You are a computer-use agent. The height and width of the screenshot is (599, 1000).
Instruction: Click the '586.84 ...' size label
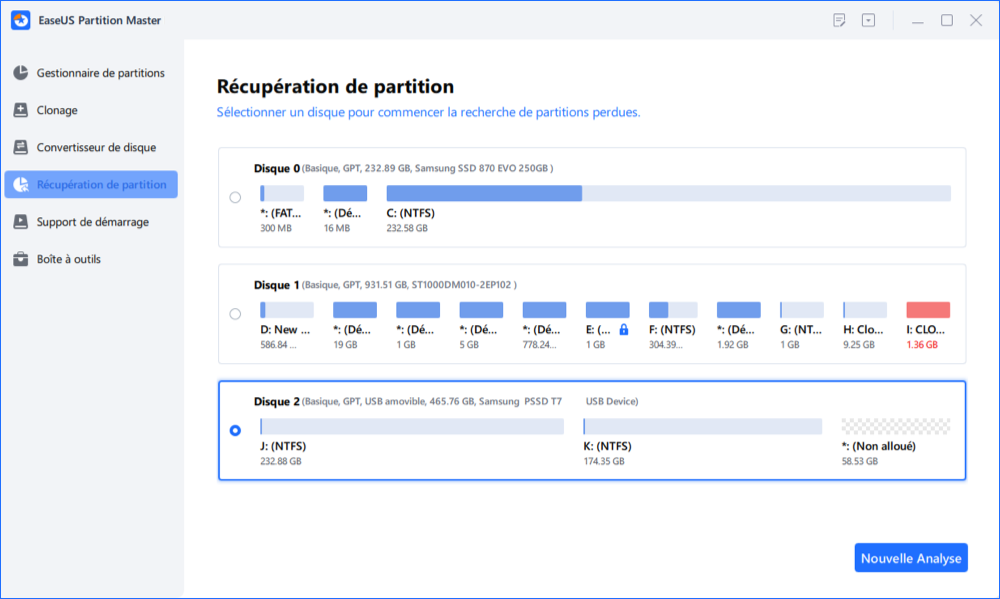coord(279,345)
